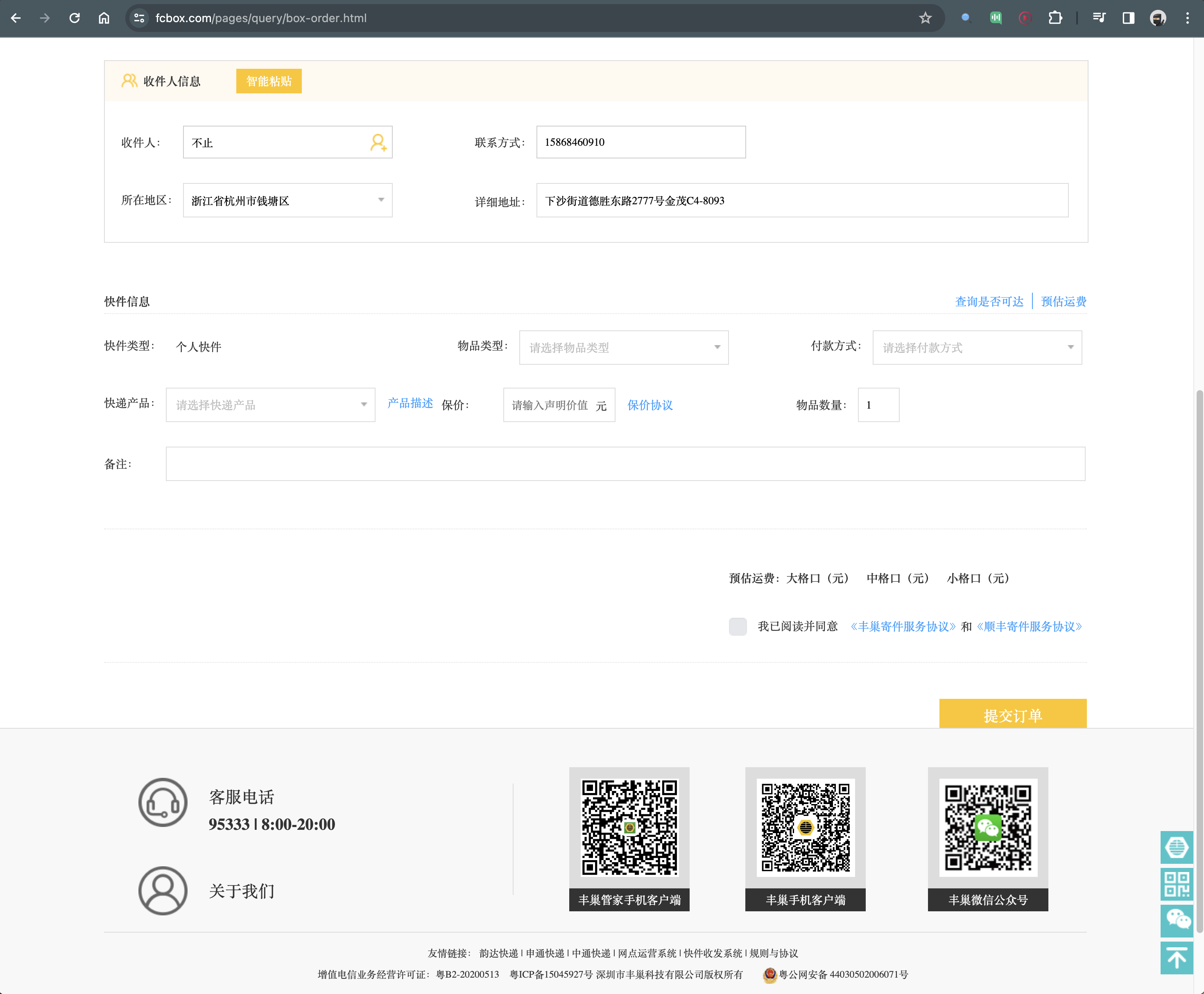This screenshot has height=994, width=1204.
Task: Click the 智能粘贴 button
Action: [269, 81]
